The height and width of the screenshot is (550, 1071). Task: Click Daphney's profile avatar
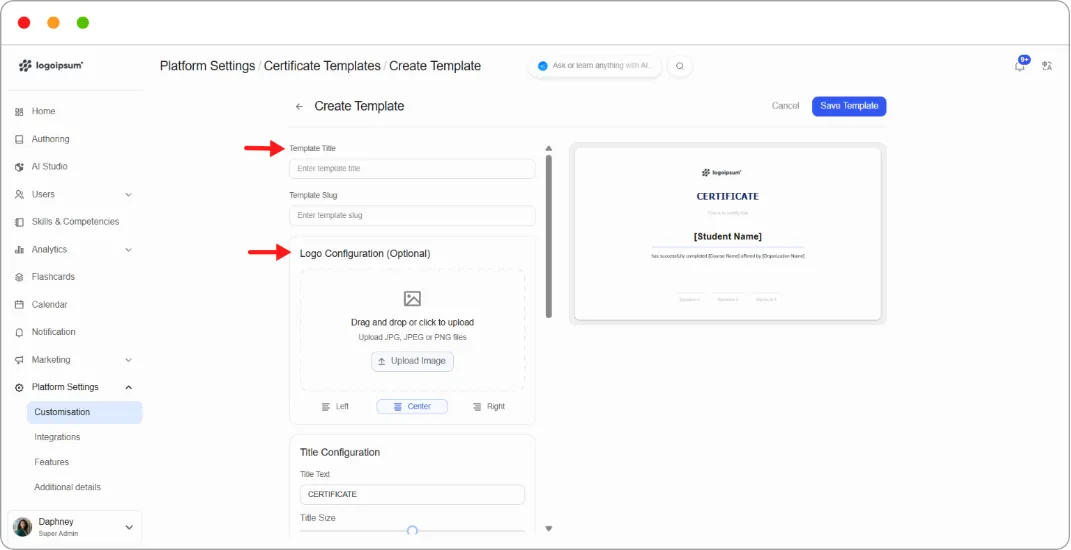tap(23, 527)
